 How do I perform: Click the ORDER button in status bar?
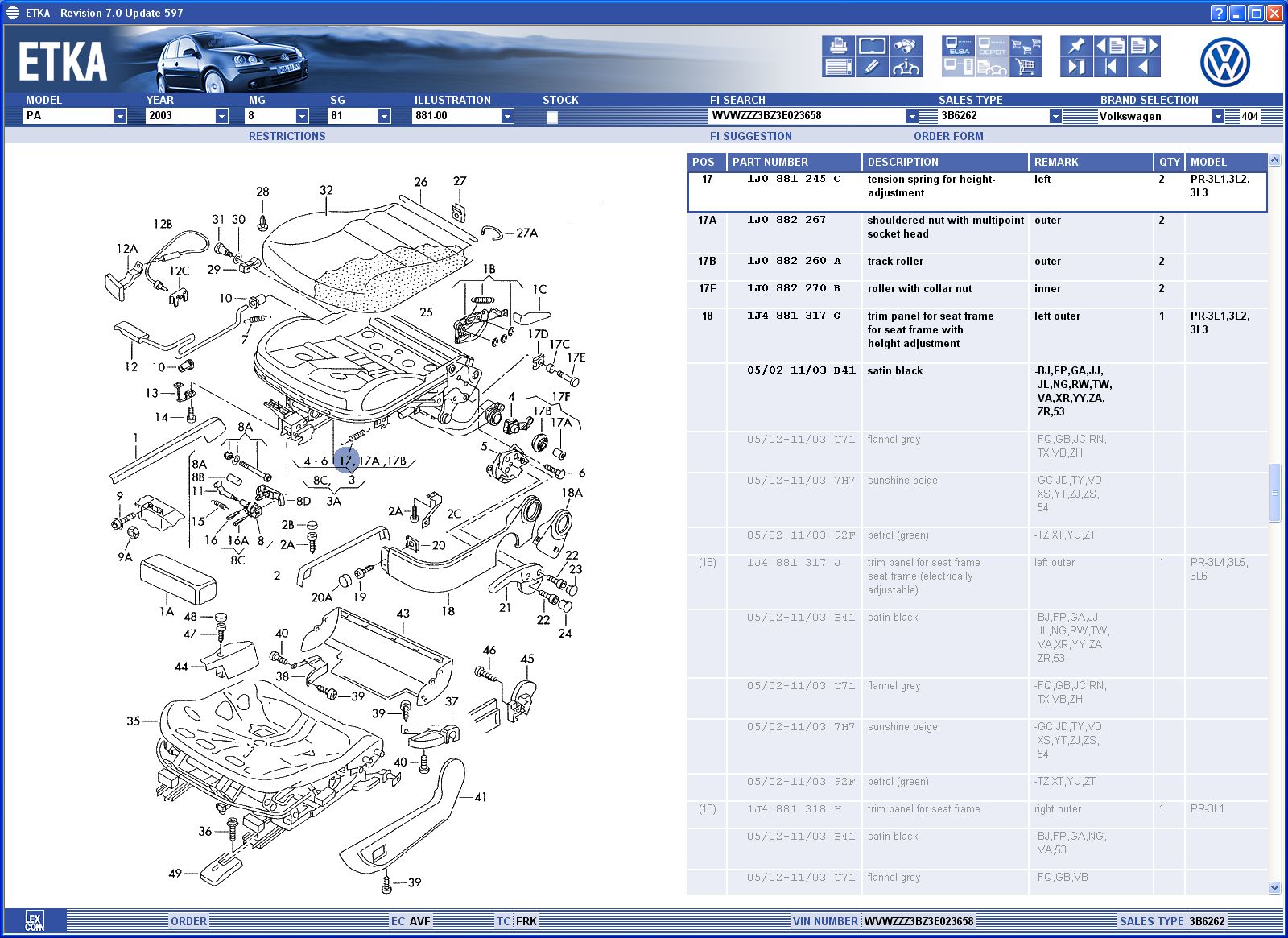pos(188,921)
